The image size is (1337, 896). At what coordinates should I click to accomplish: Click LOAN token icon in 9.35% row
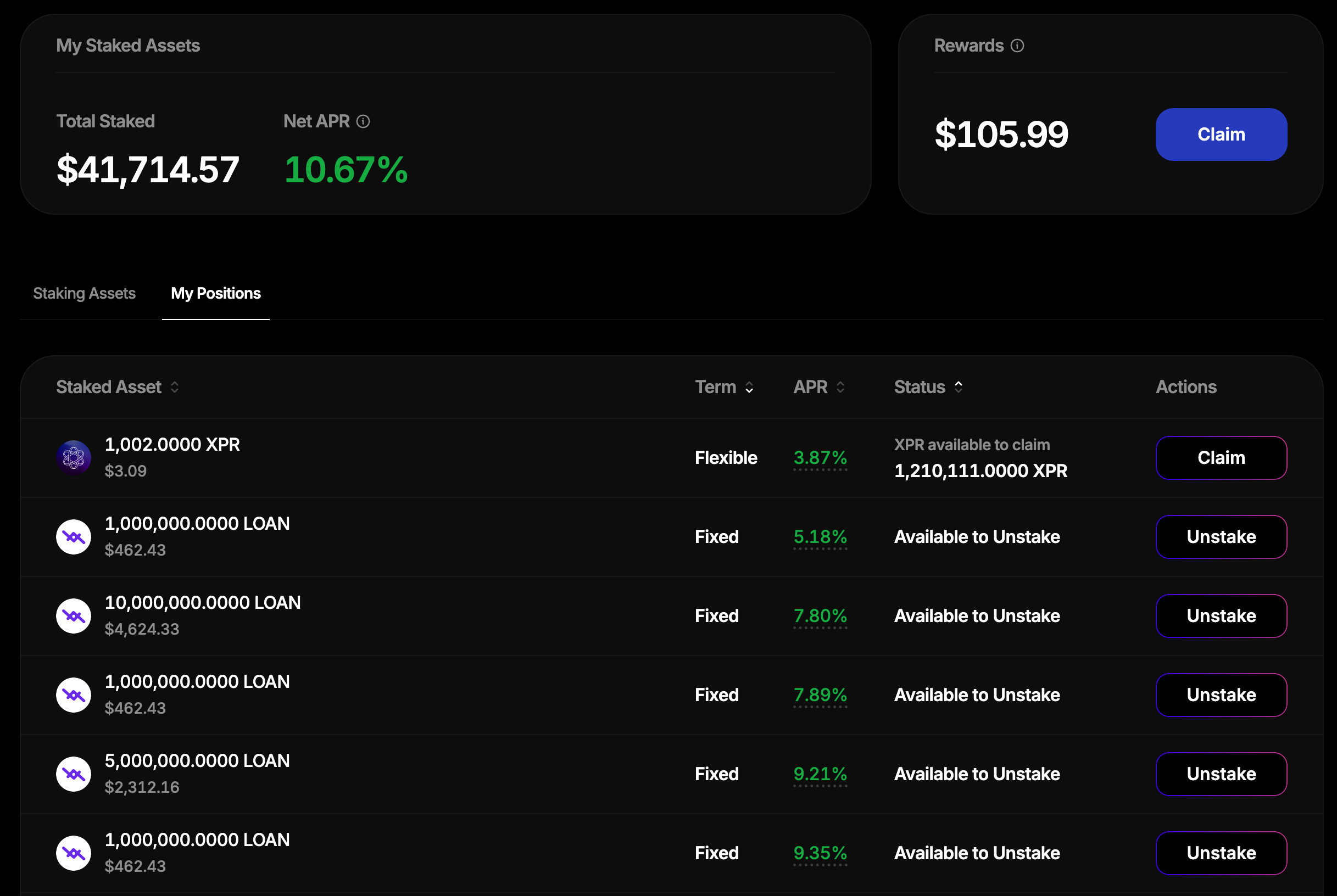click(74, 853)
